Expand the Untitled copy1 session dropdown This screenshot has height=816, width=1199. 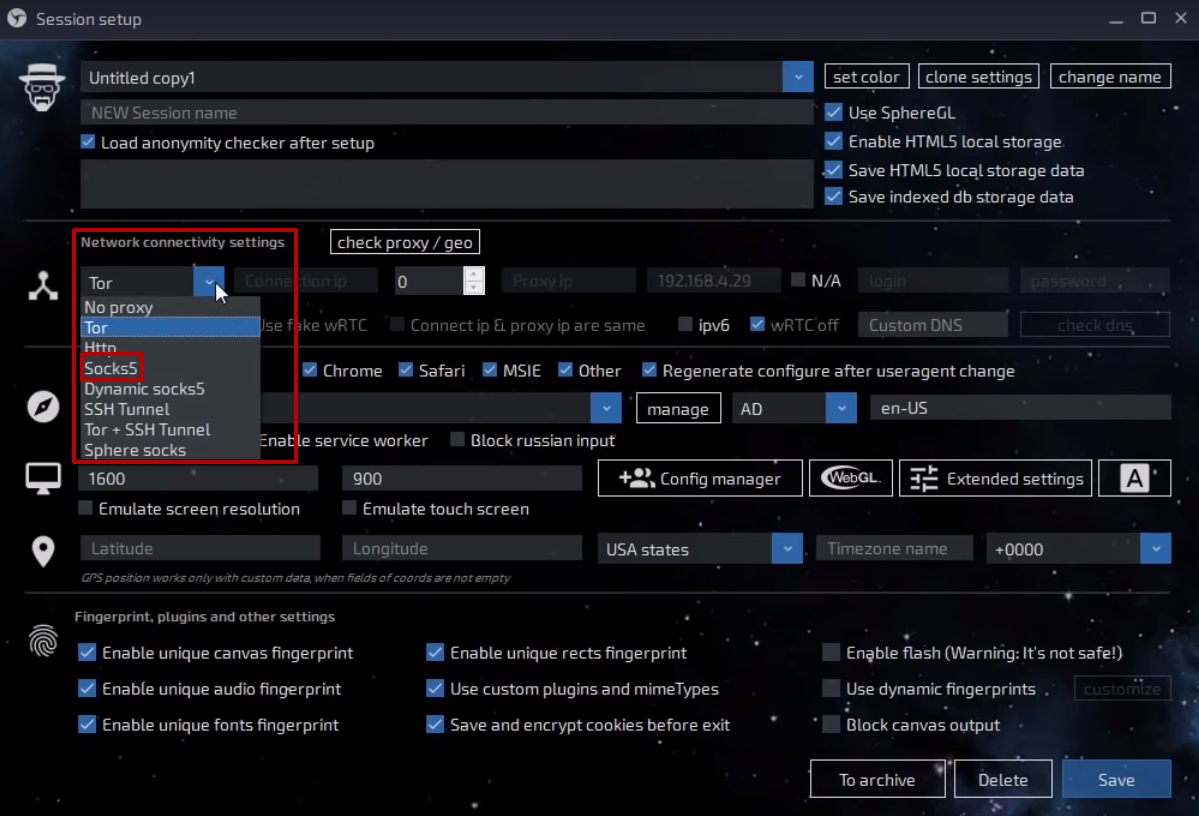797,78
